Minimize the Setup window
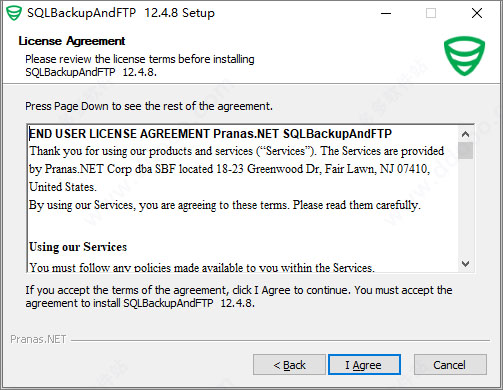503x390 pixels. pos(386,13)
